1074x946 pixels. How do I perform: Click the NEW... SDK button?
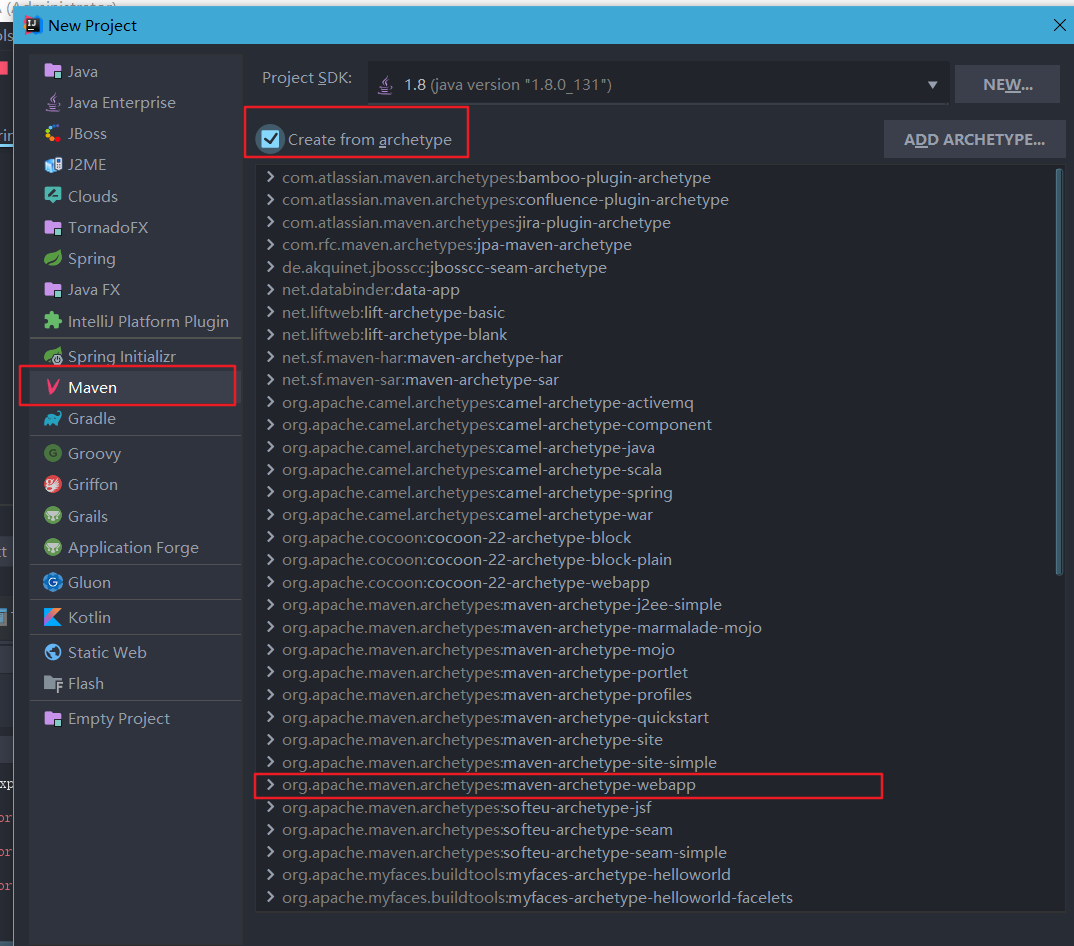pyautogui.click(x=1007, y=84)
